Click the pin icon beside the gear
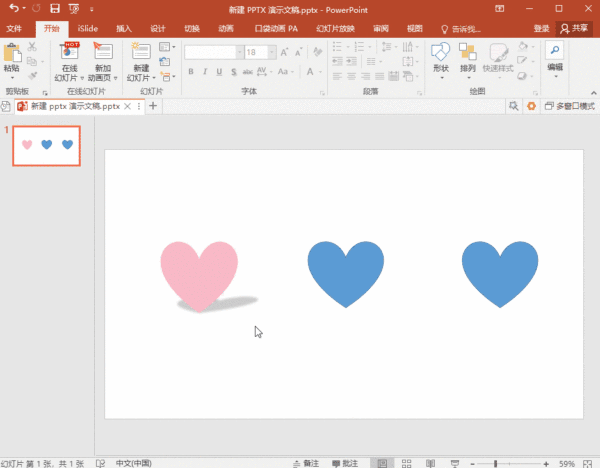The image size is (600, 468). click(x=513, y=106)
